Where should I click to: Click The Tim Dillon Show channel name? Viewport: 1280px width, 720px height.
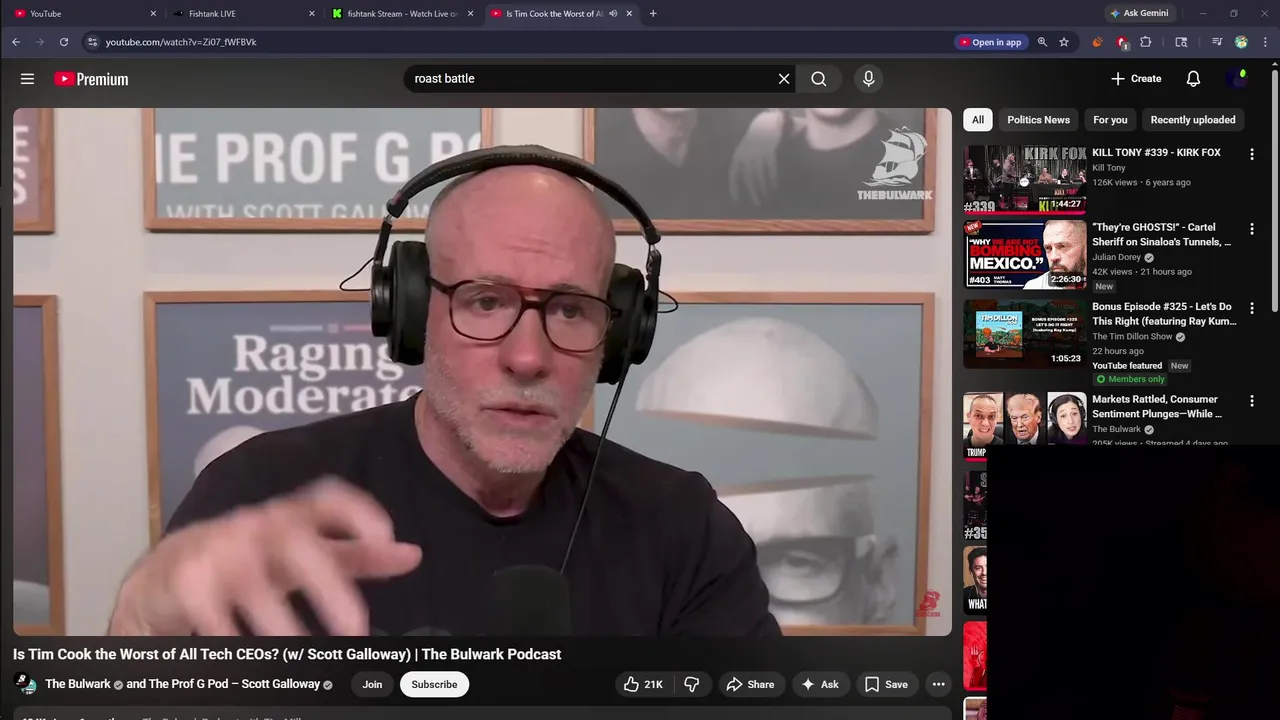pyautogui.click(x=1132, y=337)
